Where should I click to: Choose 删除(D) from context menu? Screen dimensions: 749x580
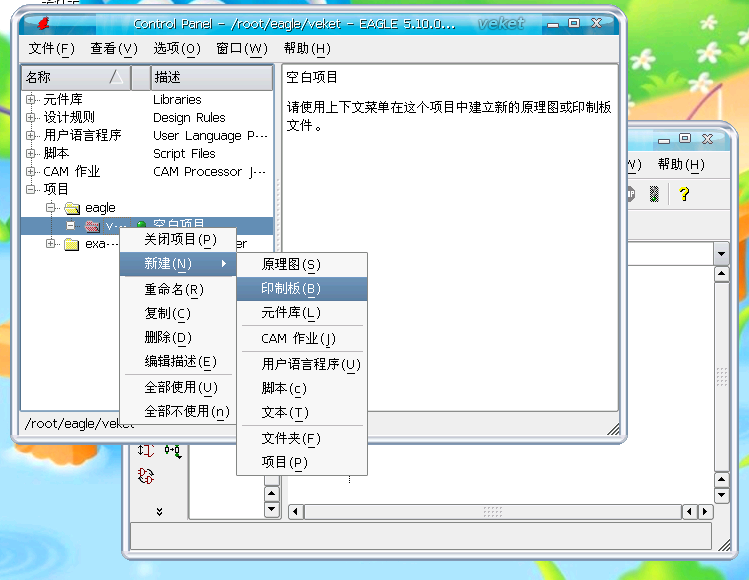(x=178, y=338)
